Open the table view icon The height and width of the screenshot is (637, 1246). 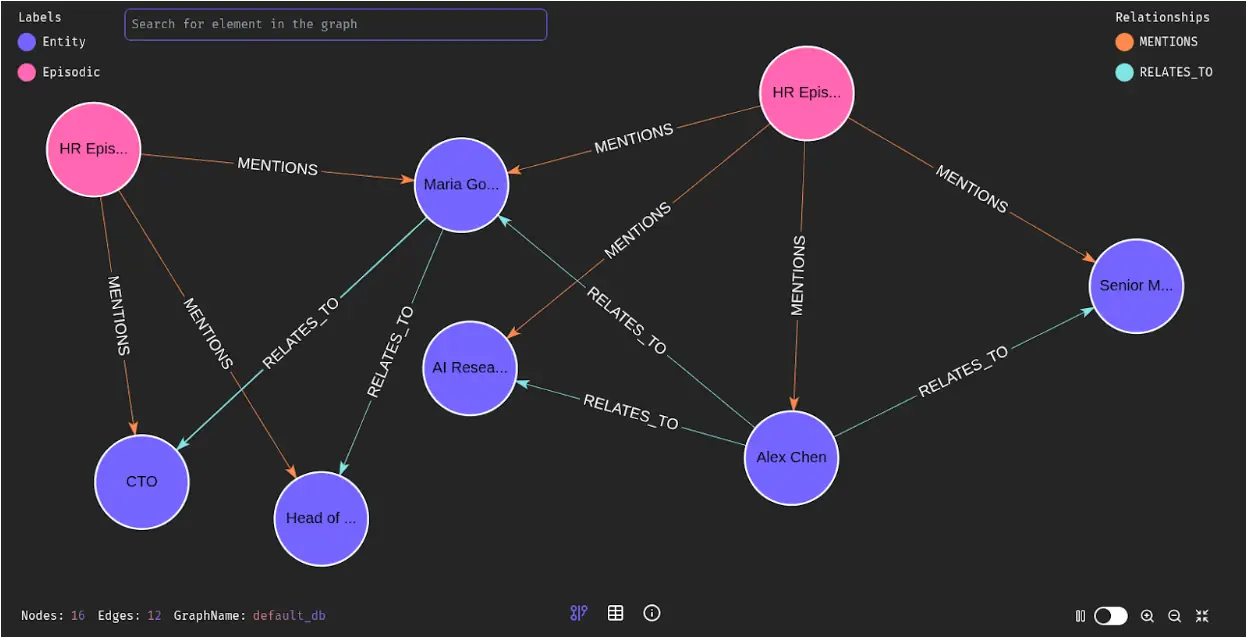click(x=615, y=613)
